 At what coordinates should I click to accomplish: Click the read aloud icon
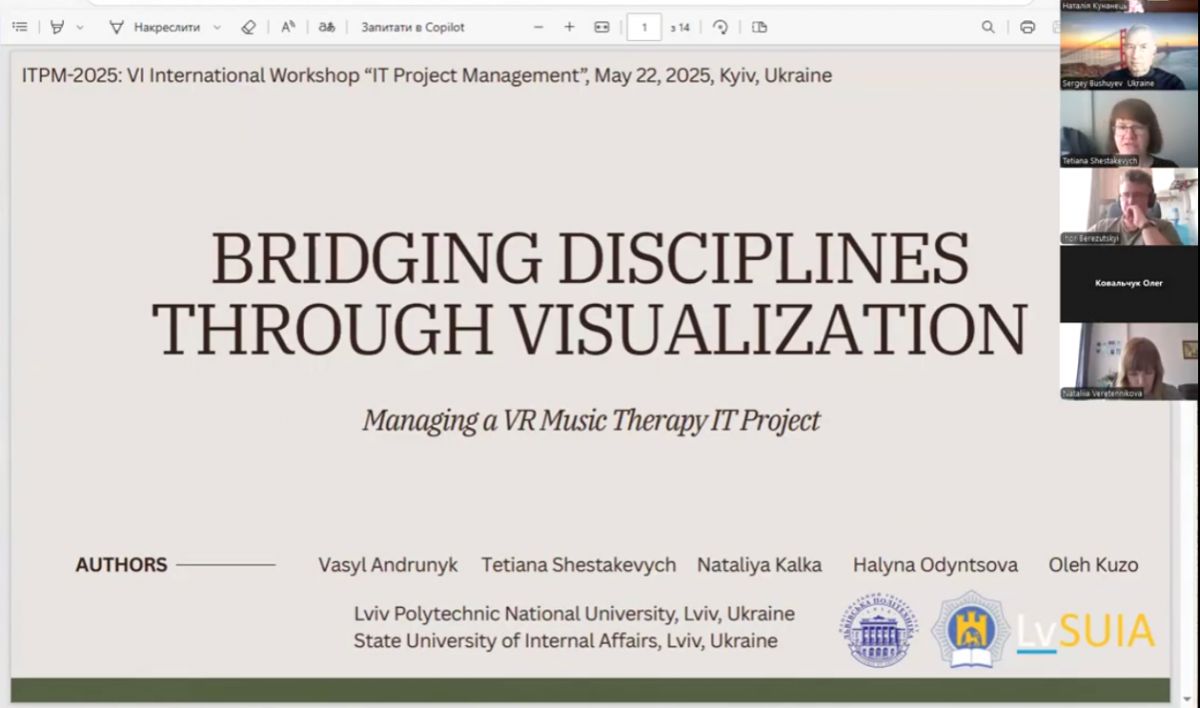coord(288,27)
